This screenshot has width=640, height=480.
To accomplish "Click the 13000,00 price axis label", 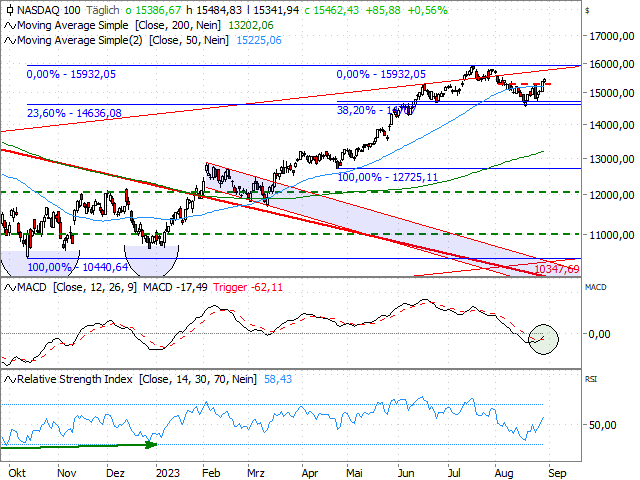I will tap(611, 159).
